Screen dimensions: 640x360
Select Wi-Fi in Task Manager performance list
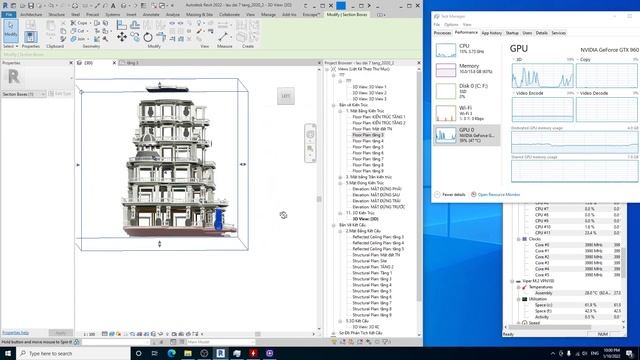[467, 113]
